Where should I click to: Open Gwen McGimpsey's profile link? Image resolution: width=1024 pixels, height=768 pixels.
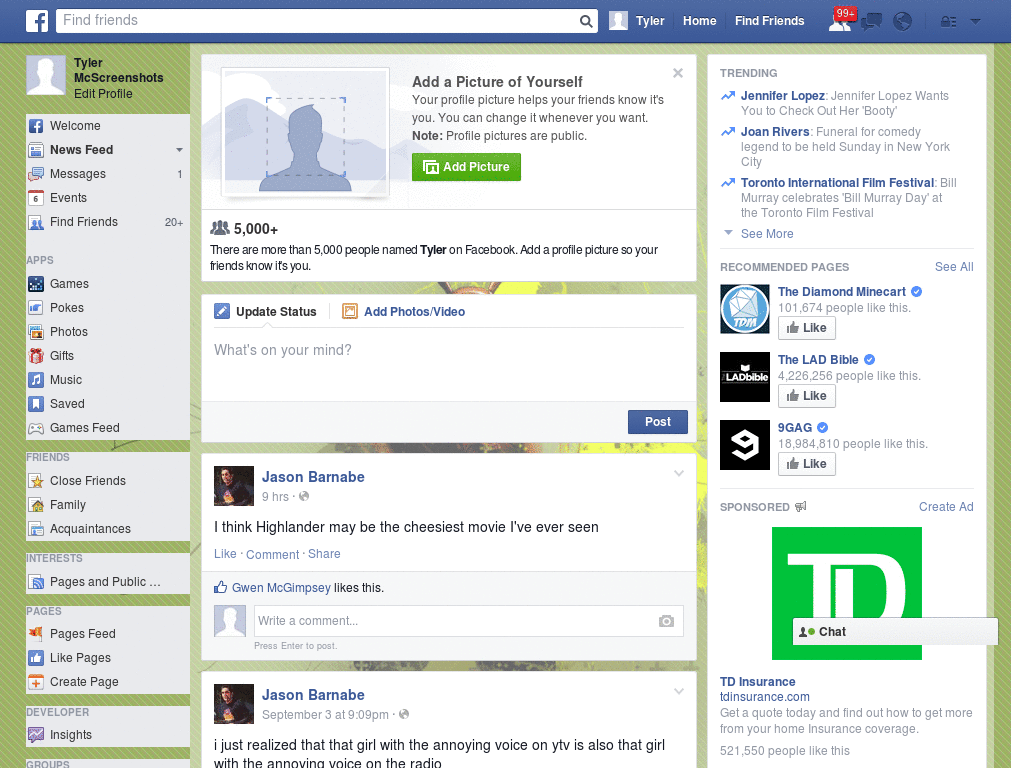tap(281, 588)
